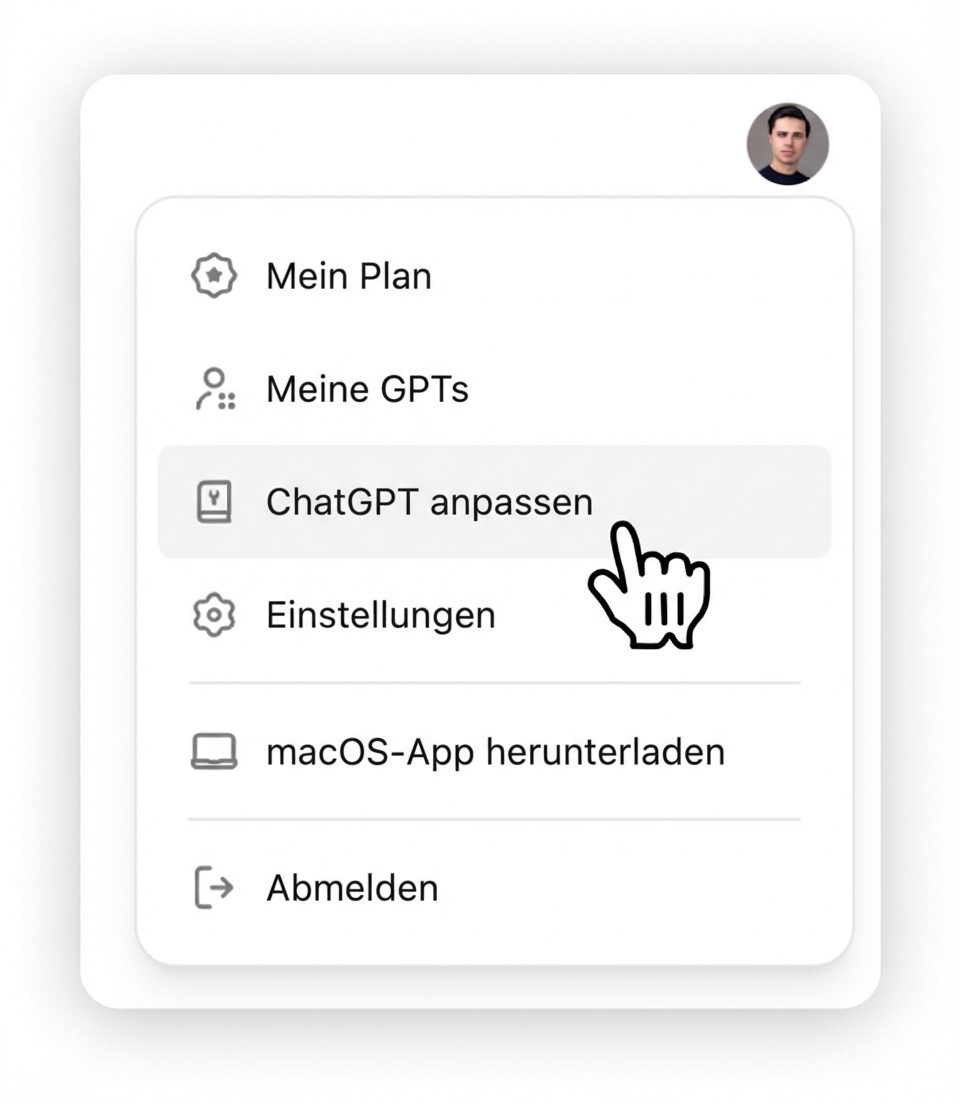Open the Mein Plan menu entry
The width and height of the screenshot is (960, 1104).
pos(348,277)
